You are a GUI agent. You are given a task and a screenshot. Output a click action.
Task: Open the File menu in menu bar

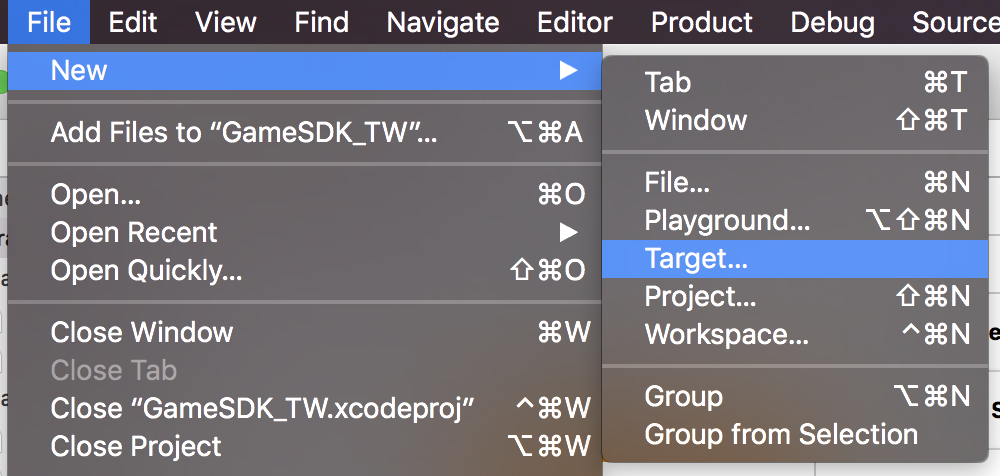pos(49,22)
